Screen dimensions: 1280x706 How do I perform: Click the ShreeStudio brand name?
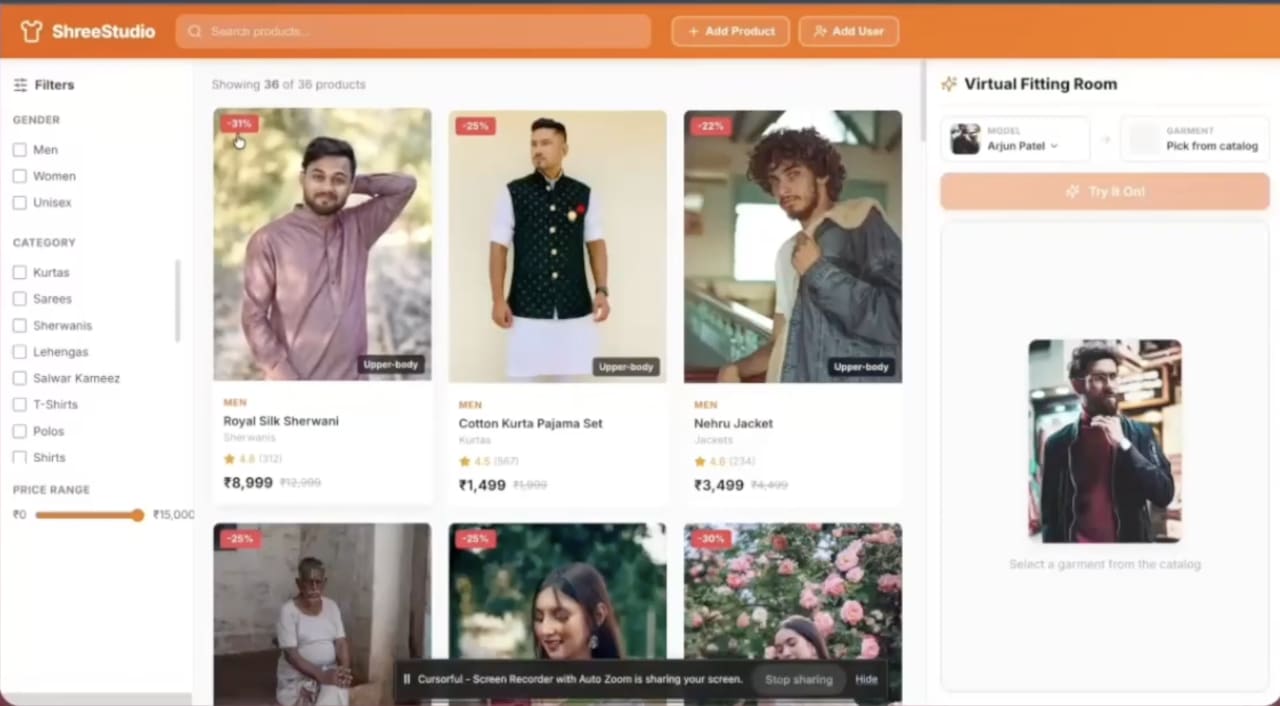coord(103,32)
